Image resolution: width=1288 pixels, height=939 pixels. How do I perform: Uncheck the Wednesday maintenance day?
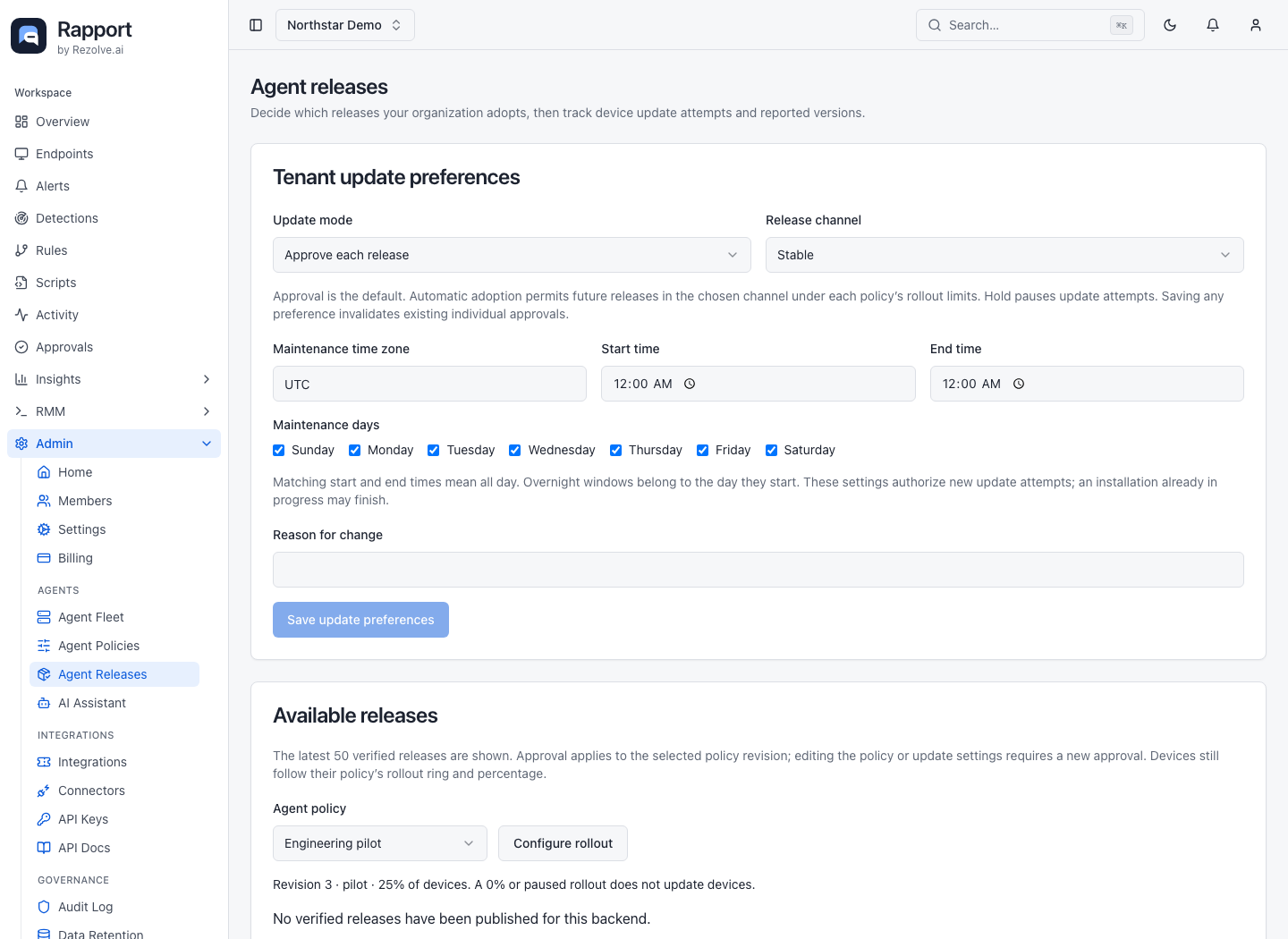[515, 450]
